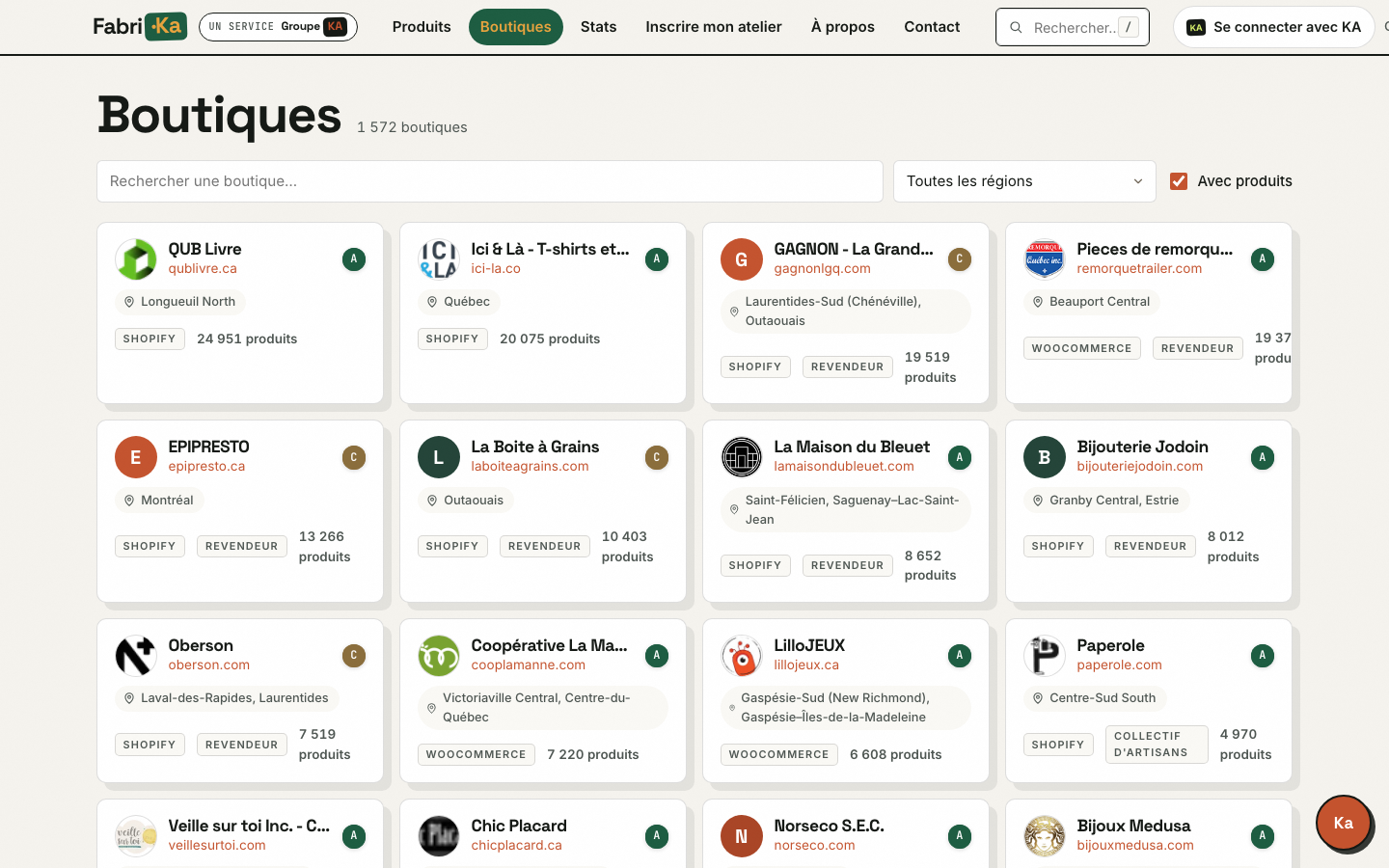Open the Stats page
Screen dimensions: 1389x868
coord(599,27)
